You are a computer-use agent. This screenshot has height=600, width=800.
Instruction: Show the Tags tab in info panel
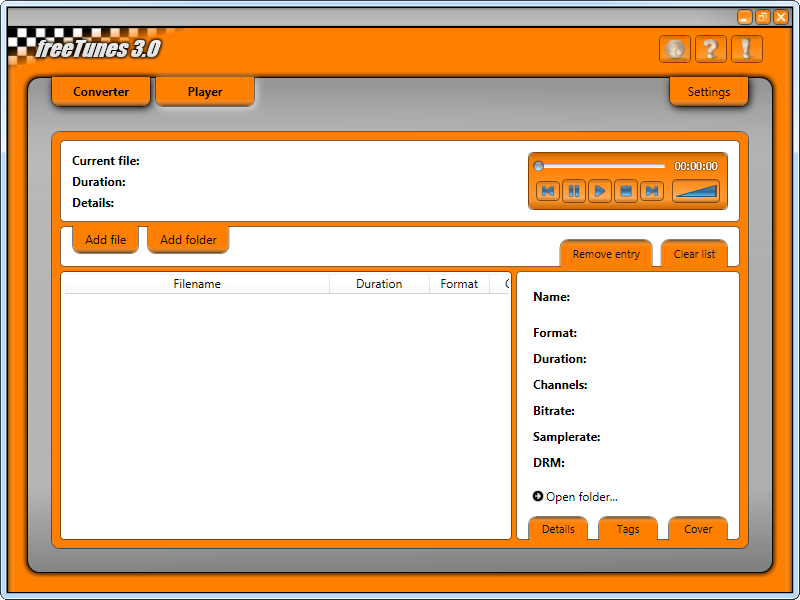tap(628, 529)
